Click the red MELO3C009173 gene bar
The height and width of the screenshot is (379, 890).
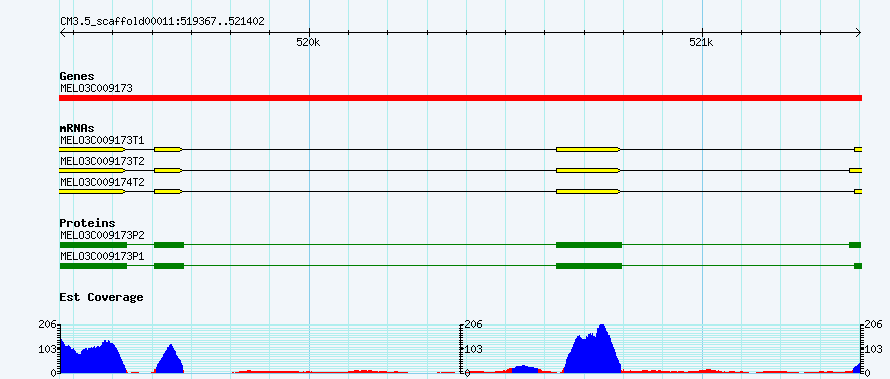(460, 98)
